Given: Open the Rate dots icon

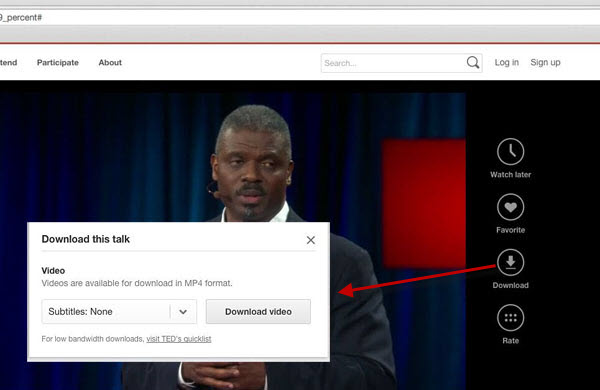Looking at the screenshot, I should click(x=510, y=318).
